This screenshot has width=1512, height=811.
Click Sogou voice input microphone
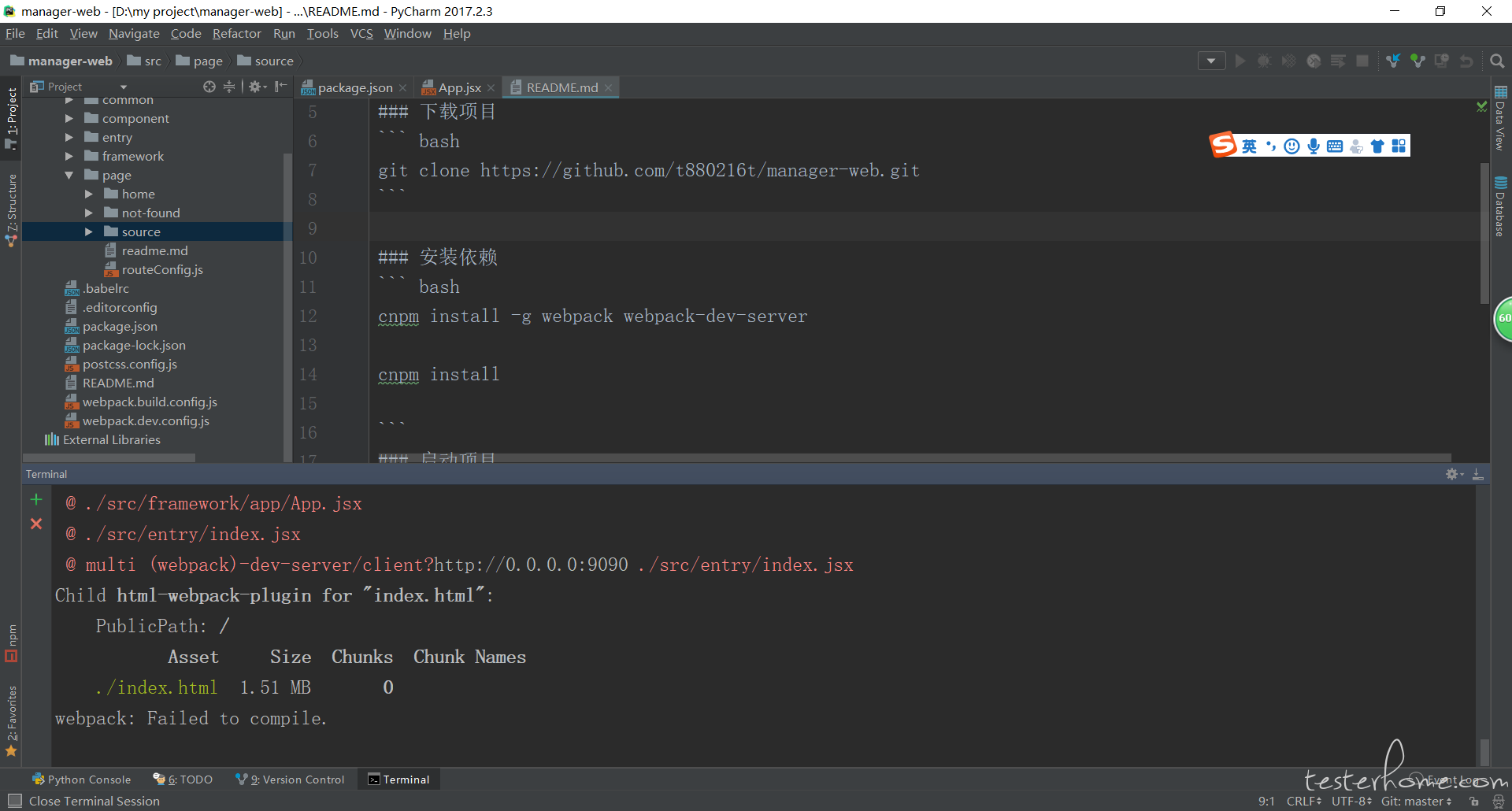[1313, 146]
